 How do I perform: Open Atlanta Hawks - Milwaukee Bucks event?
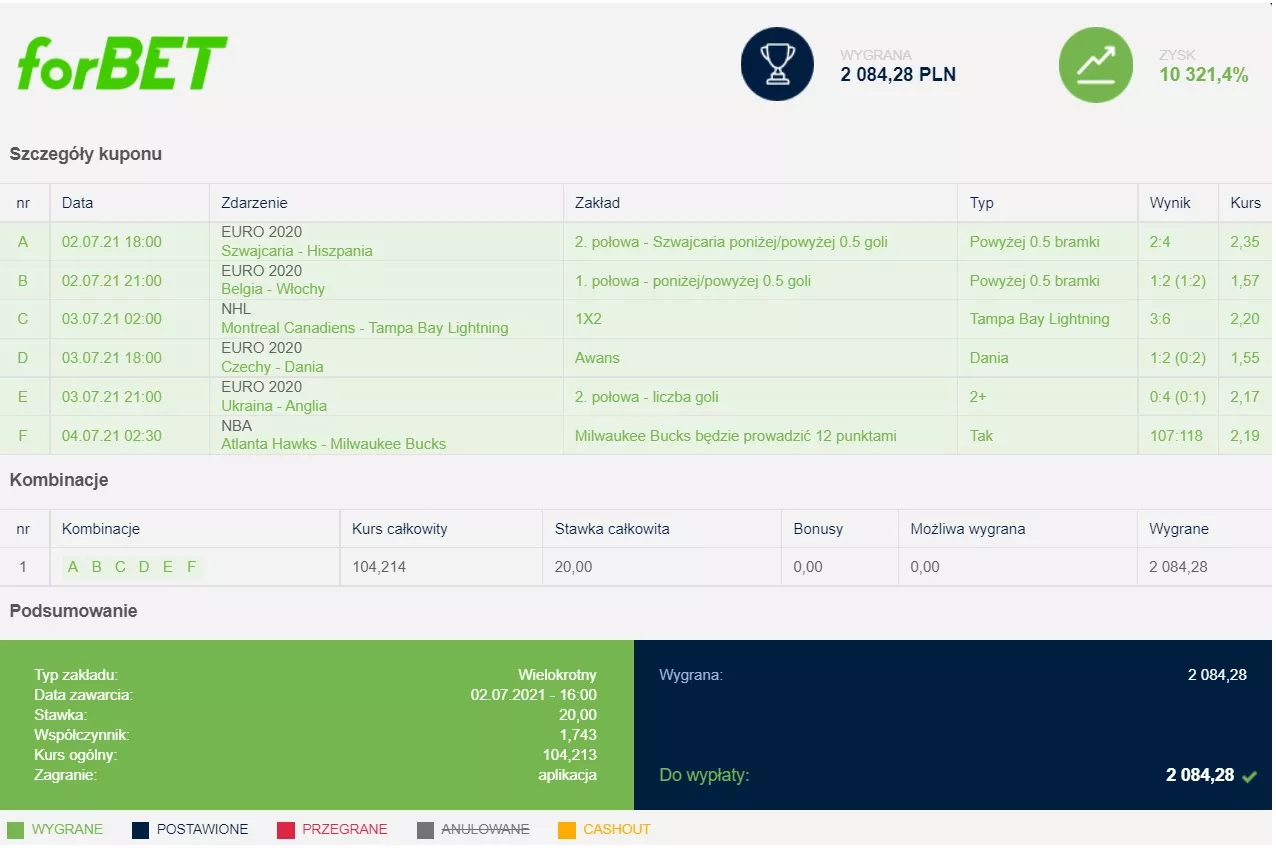coord(334,444)
